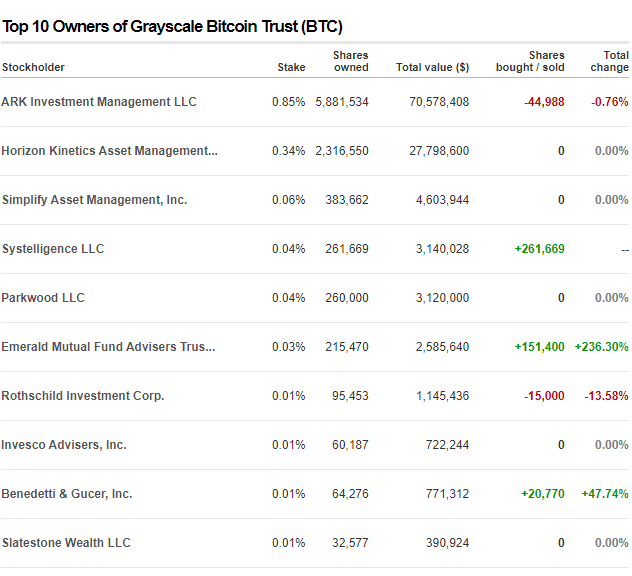The height and width of the screenshot is (576, 632).
Task: Select Emerald Mutual Fund Advisers Trus... name
Action: pos(108,347)
